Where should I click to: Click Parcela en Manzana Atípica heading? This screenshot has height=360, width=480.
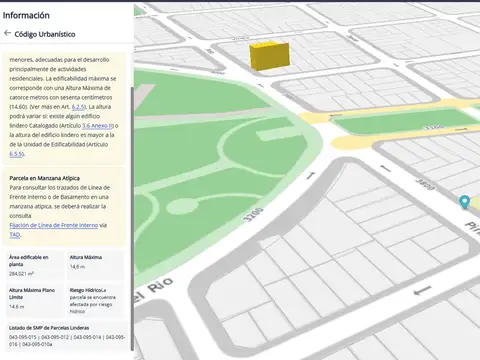pyautogui.click(x=44, y=178)
